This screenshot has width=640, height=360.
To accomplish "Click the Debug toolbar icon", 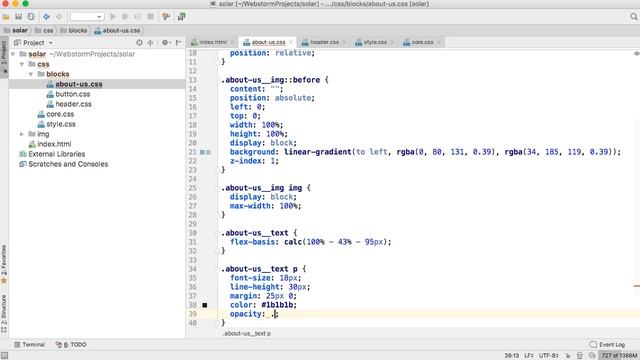I will coord(125,17).
